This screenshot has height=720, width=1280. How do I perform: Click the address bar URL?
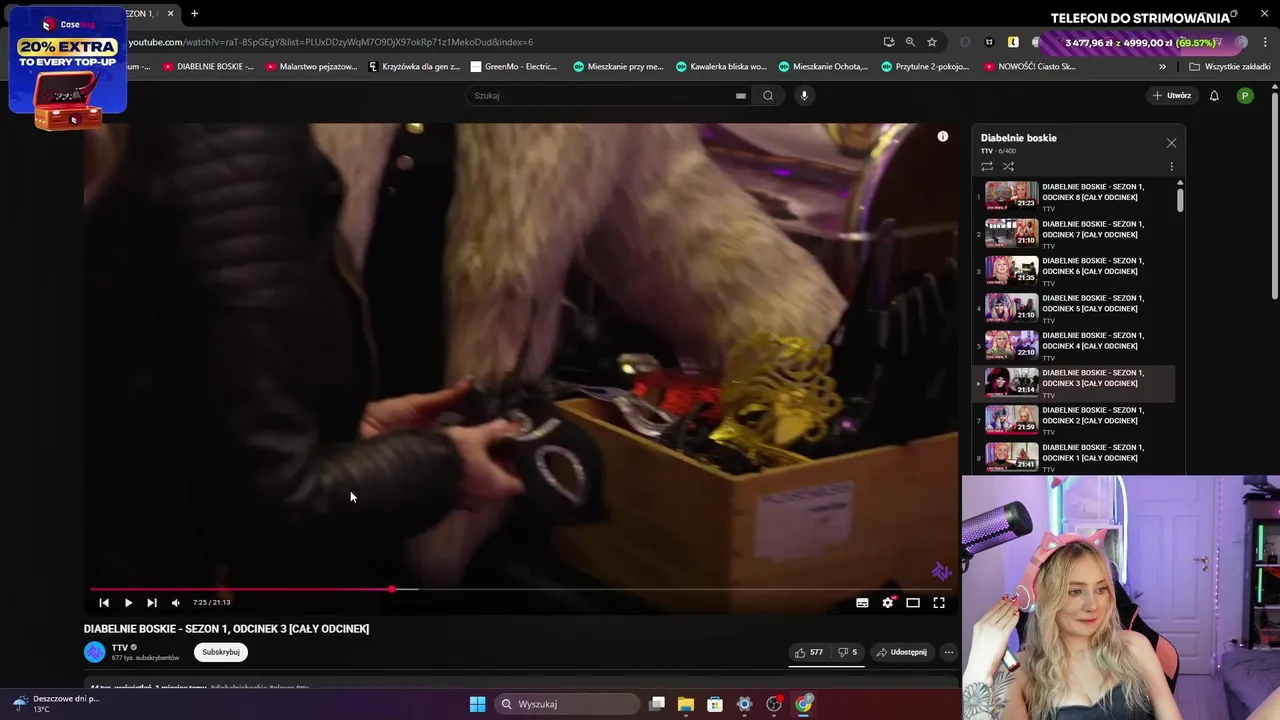coord(331,42)
